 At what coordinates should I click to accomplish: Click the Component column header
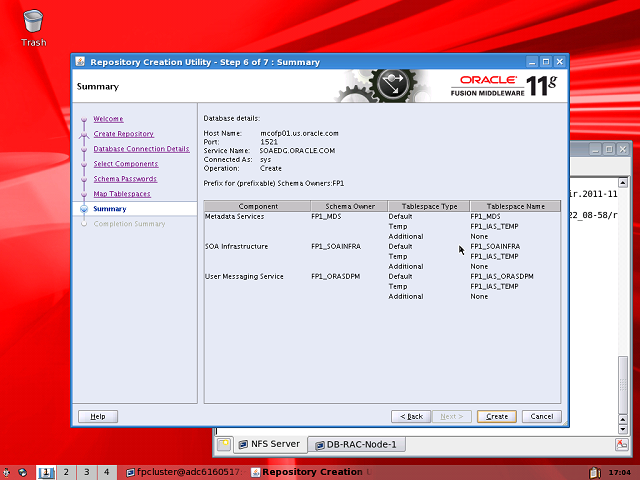(258, 206)
